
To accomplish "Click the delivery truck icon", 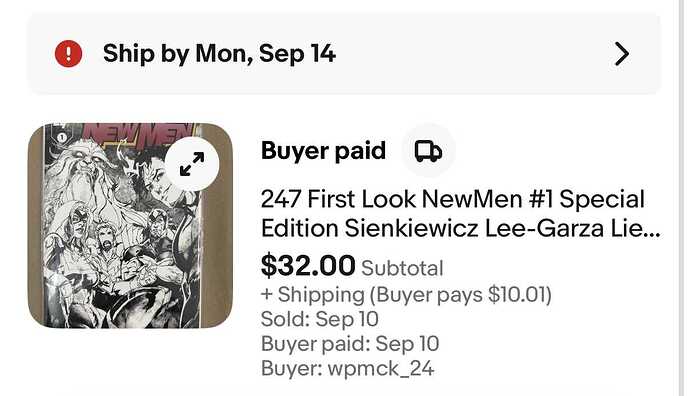I will click(428, 151).
